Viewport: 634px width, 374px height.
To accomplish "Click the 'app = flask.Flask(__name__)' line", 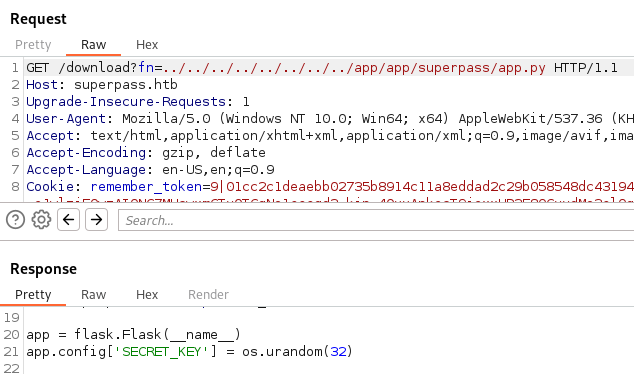I will click(133, 334).
